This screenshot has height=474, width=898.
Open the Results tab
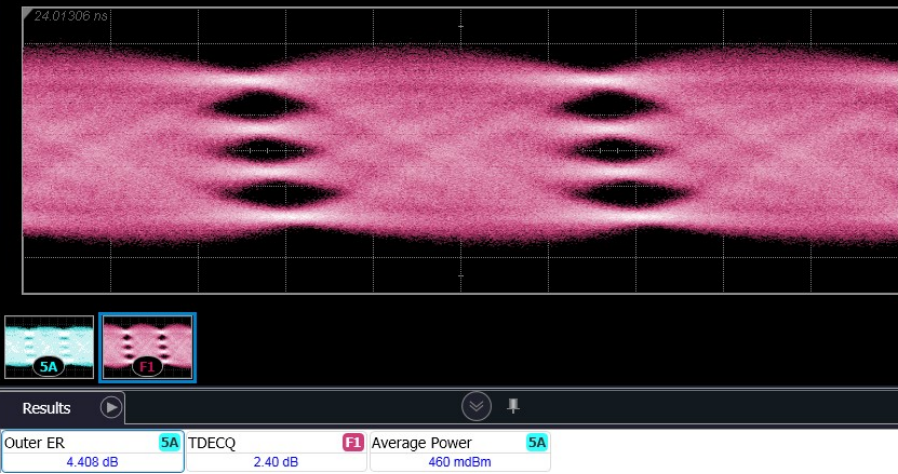tap(47, 408)
